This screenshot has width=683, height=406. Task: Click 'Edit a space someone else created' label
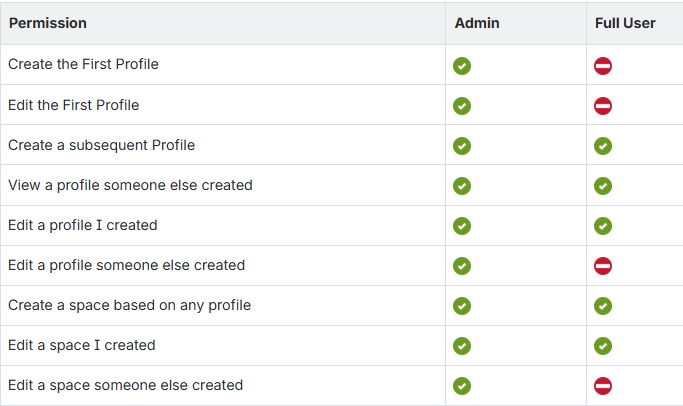(125, 385)
